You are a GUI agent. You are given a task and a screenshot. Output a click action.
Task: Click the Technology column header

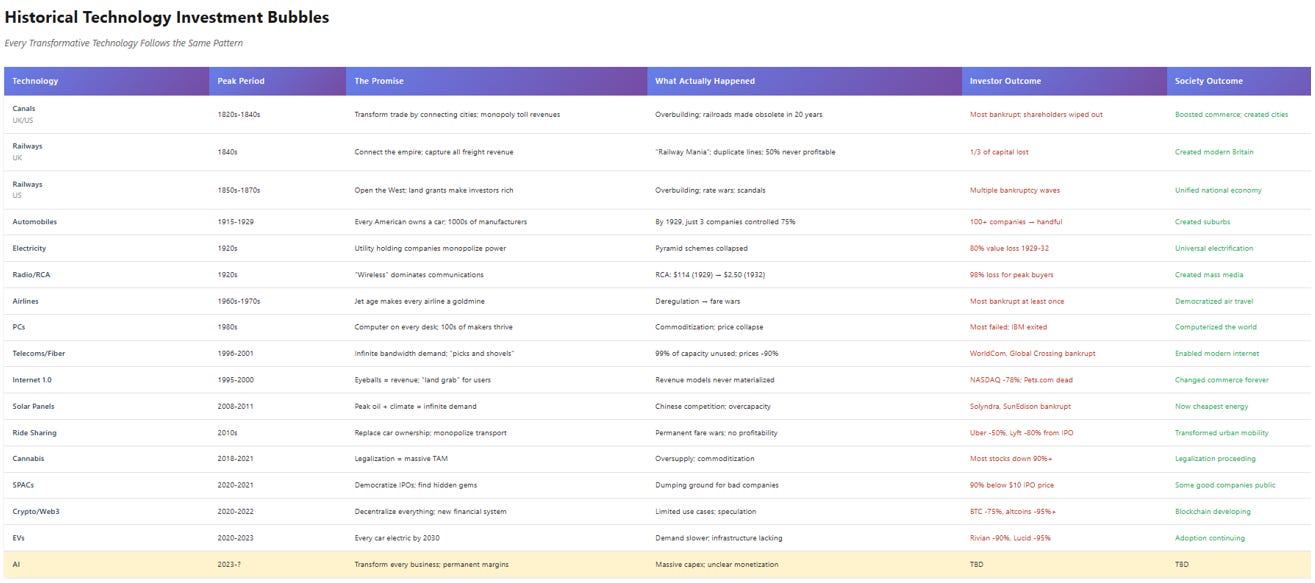107,81
